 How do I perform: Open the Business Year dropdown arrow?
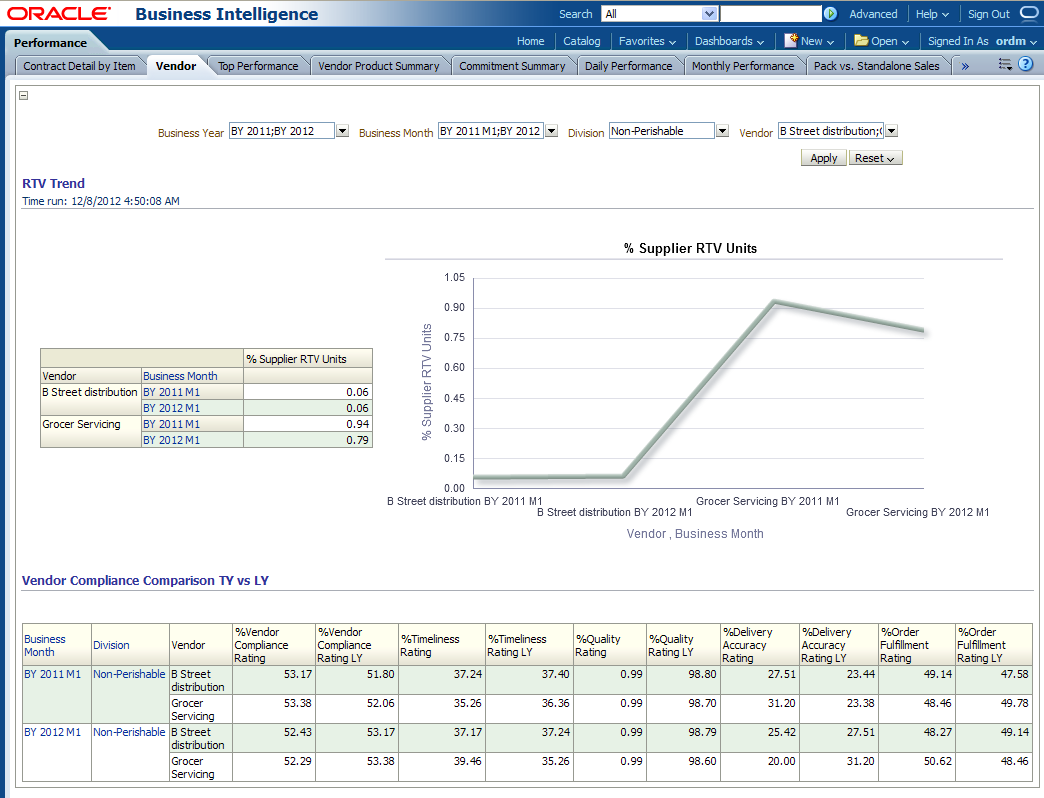(342, 131)
